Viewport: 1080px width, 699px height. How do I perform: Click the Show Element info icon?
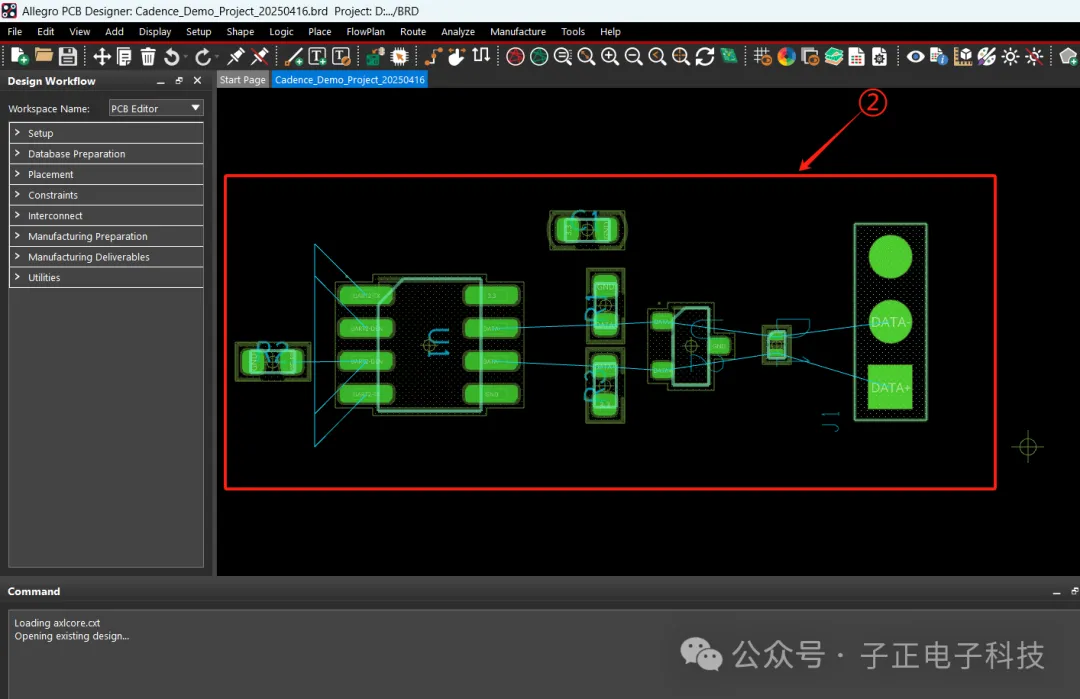(x=939, y=56)
